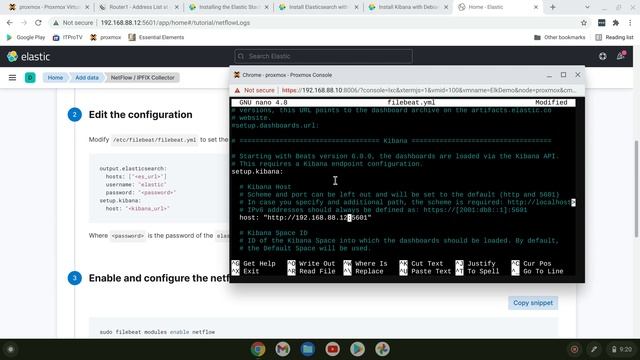Click the Not secure warning in Proxmox Console
640x360 pixels.
coord(255,90)
